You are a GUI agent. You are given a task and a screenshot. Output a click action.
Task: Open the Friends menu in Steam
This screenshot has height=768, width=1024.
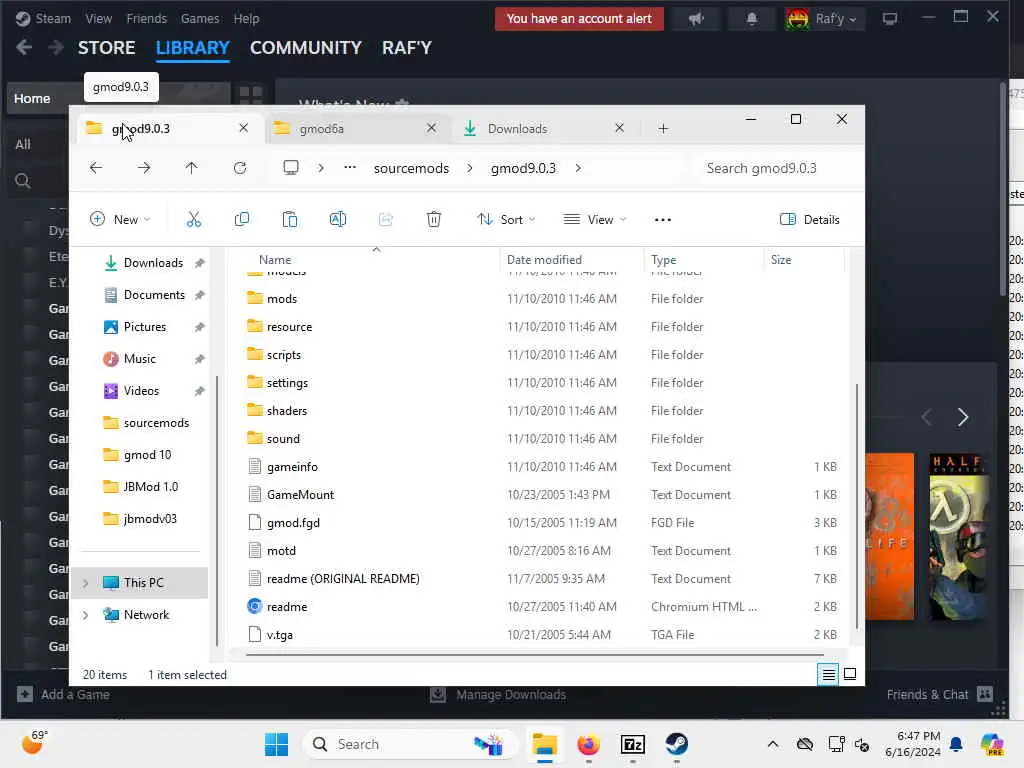pos(146,19)
